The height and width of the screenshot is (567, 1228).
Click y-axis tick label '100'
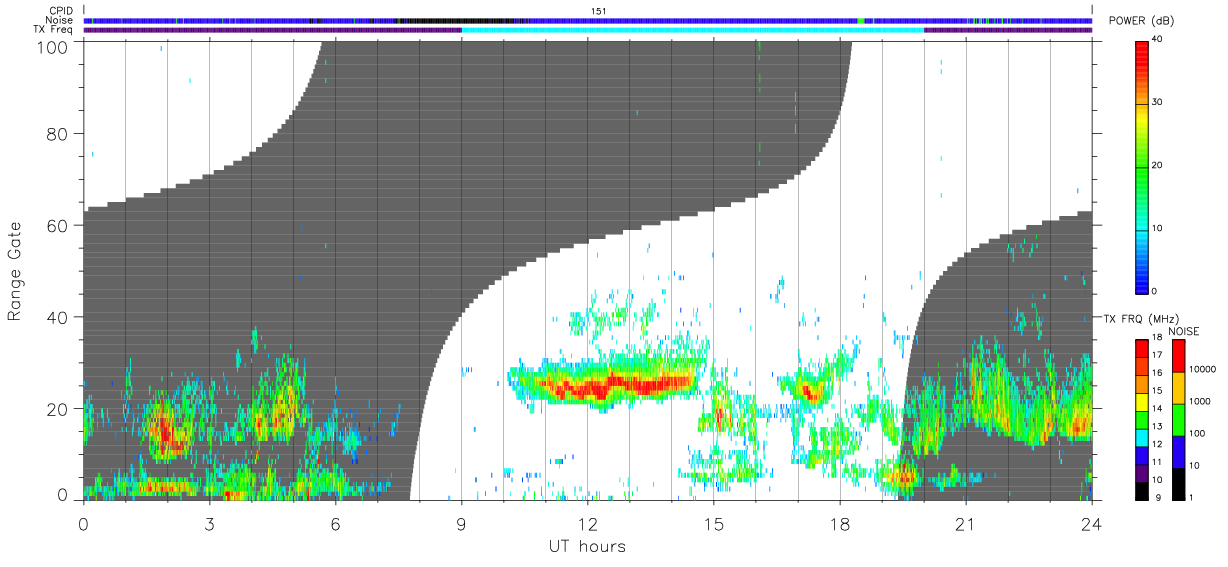[54, 47]
